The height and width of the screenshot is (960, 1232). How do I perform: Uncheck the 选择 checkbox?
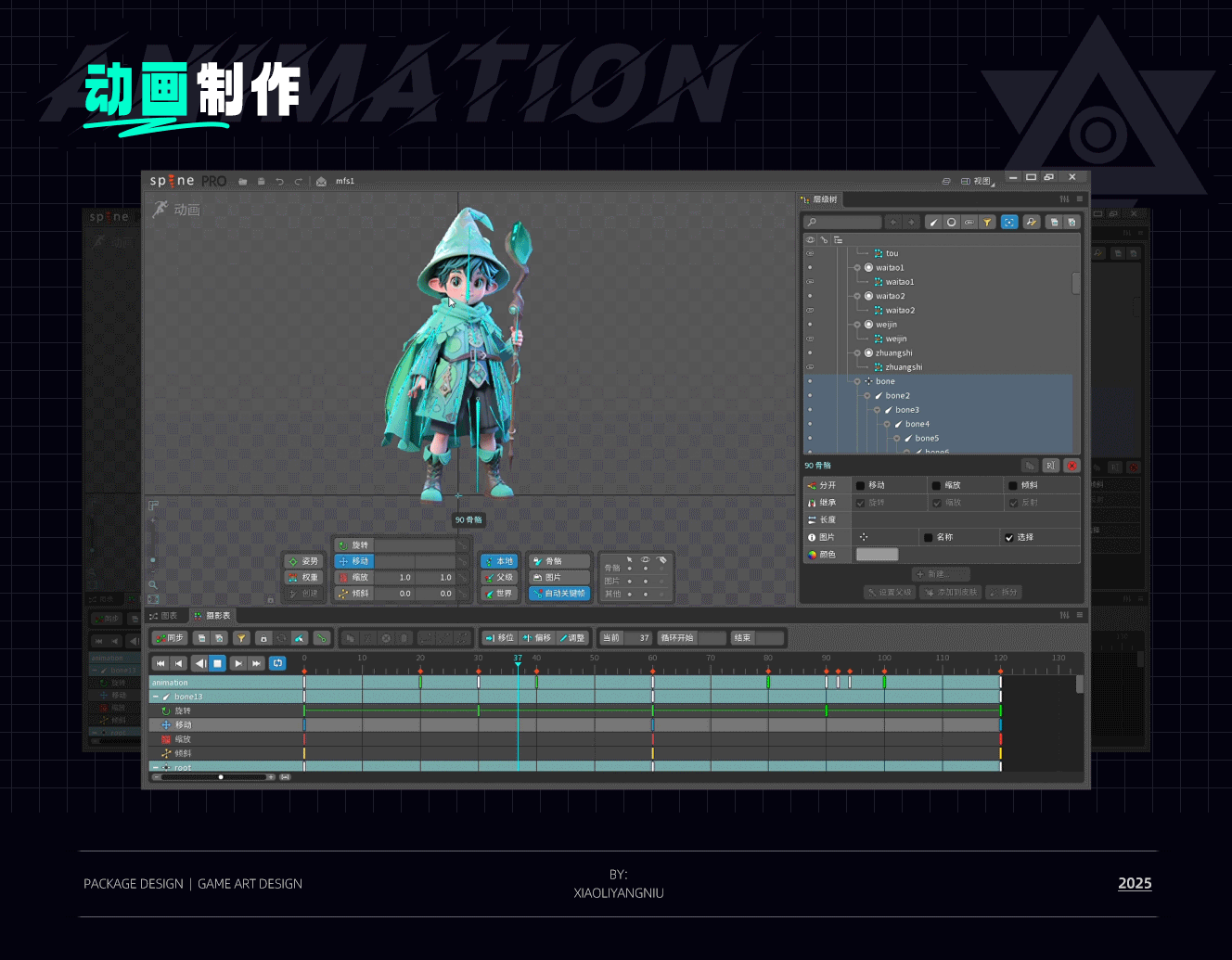(x=1009, y=537)
